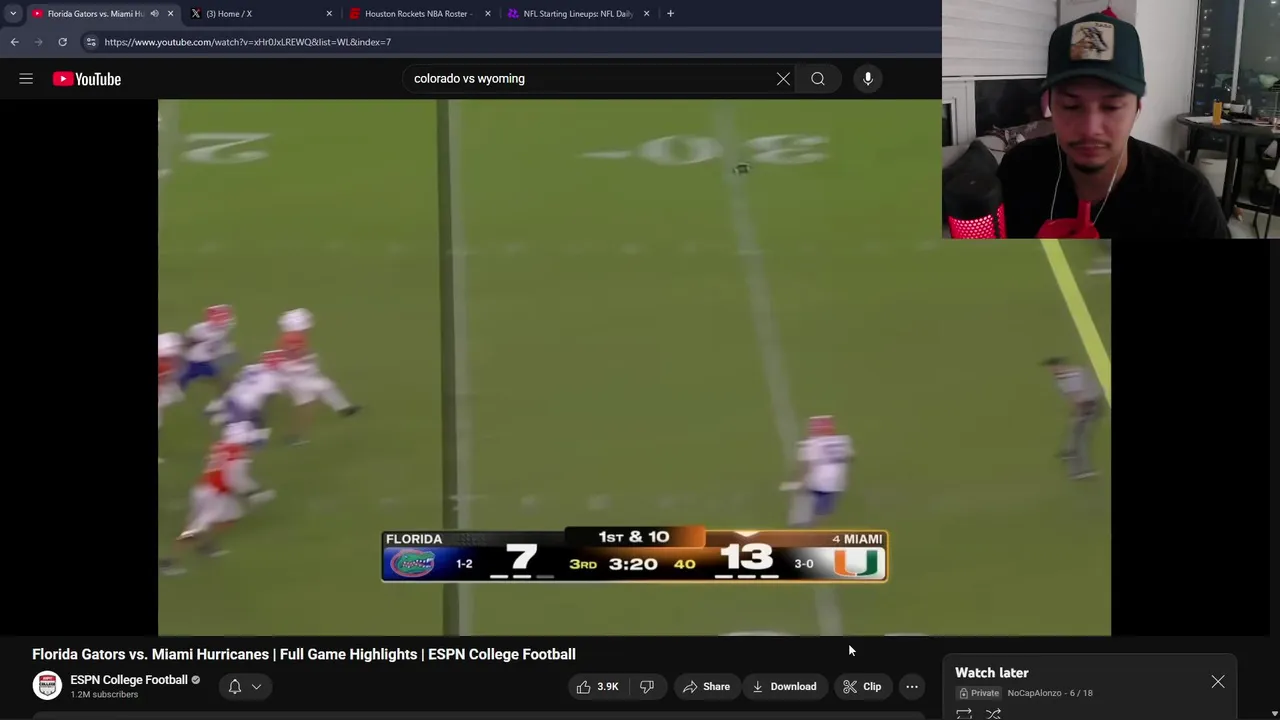Viewport: 1280px width, 720px height.
Task: Switch to the Home / X tab
Action: (262, 14)
